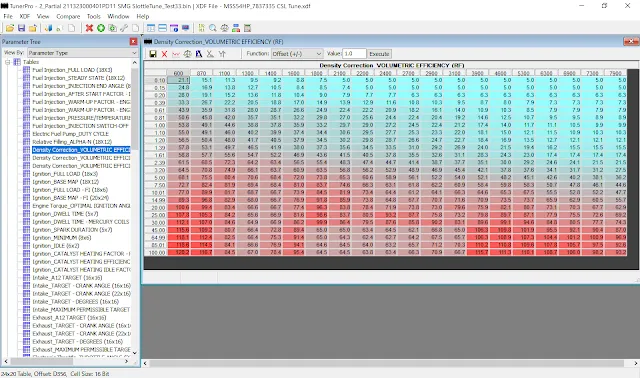The width and height of the screenshot is (640, 378).
Task: Click the Execute button
Action: [379, 53]
